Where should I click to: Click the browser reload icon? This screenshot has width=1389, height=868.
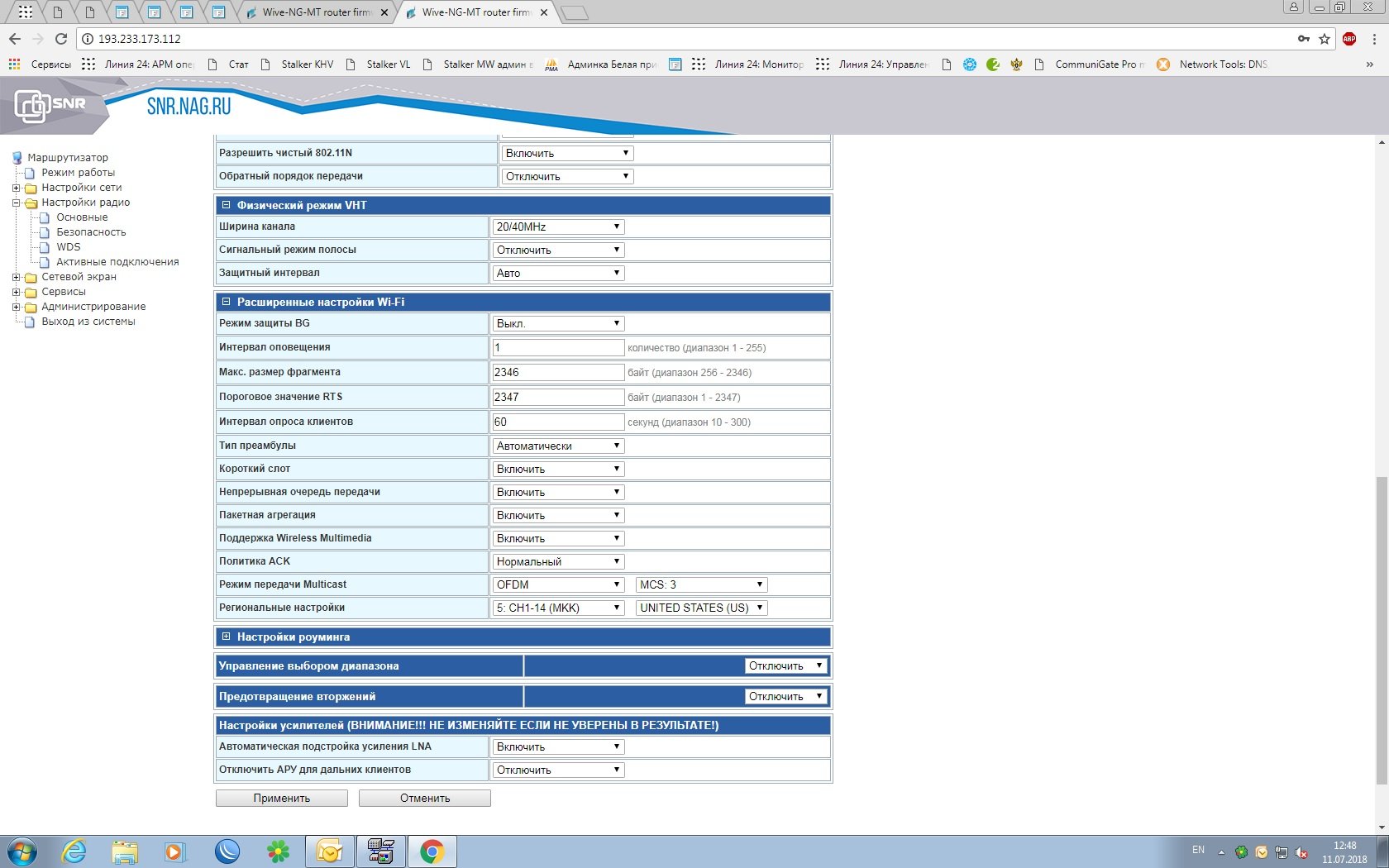click(60, 39)
